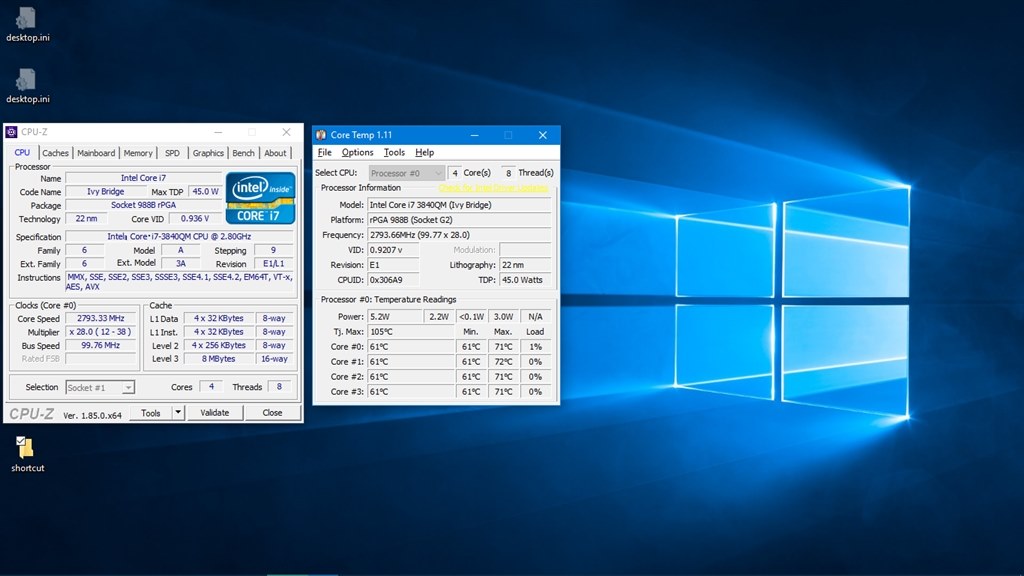
Task: Click the Intel Core i7 logo badge
Action: (260, 197)
